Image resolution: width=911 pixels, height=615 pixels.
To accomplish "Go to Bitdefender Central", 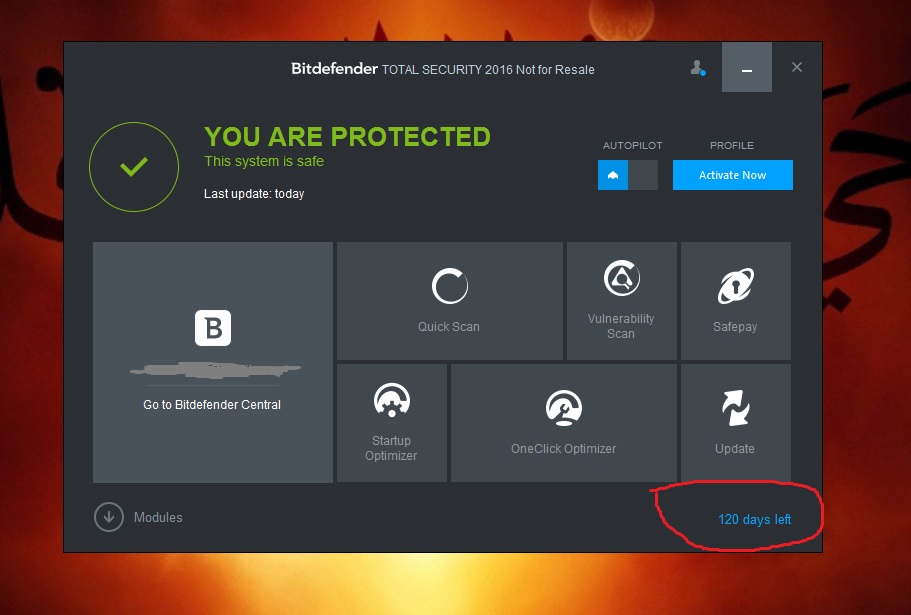I will [212, 405].
